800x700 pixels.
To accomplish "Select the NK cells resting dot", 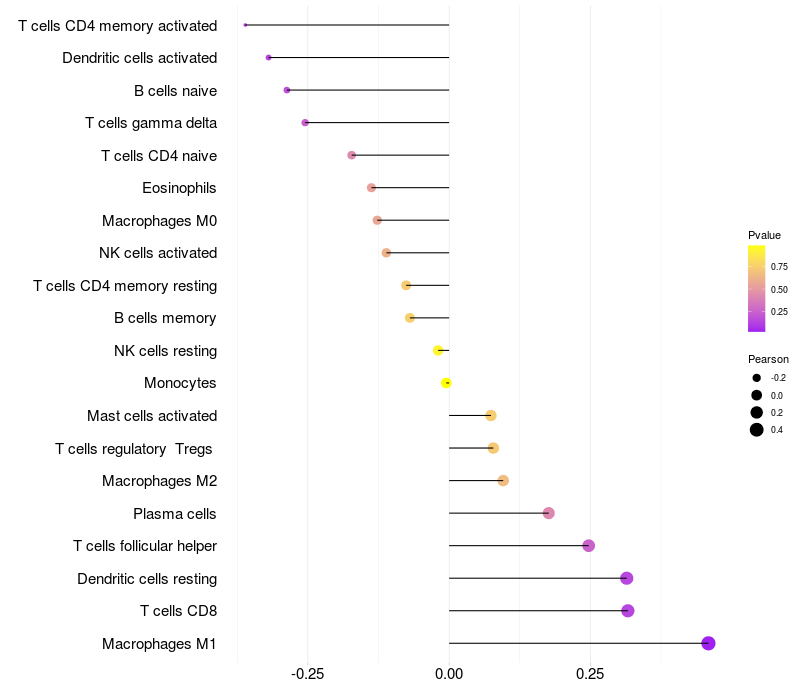I will coord(438,351).
